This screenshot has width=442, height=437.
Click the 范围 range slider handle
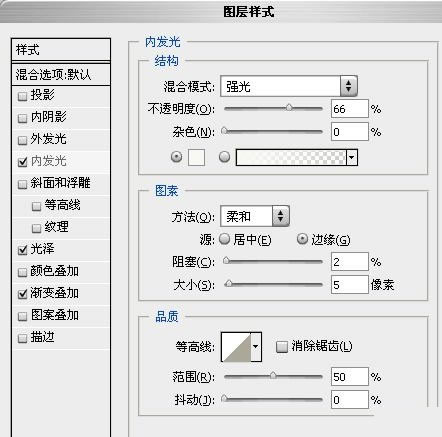(273, 375)
